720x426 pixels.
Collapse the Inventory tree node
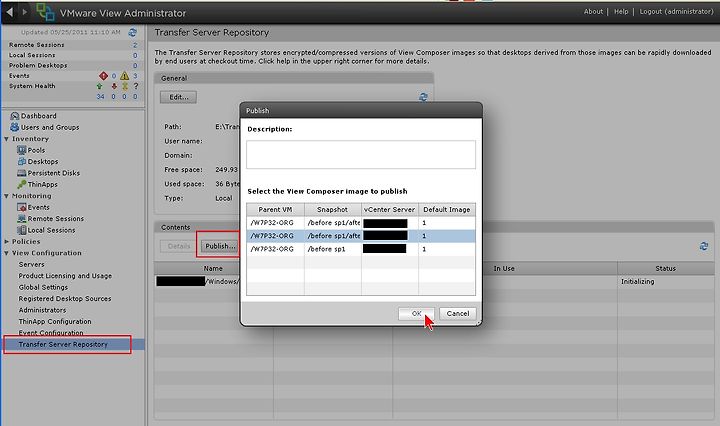pos(6,139)
